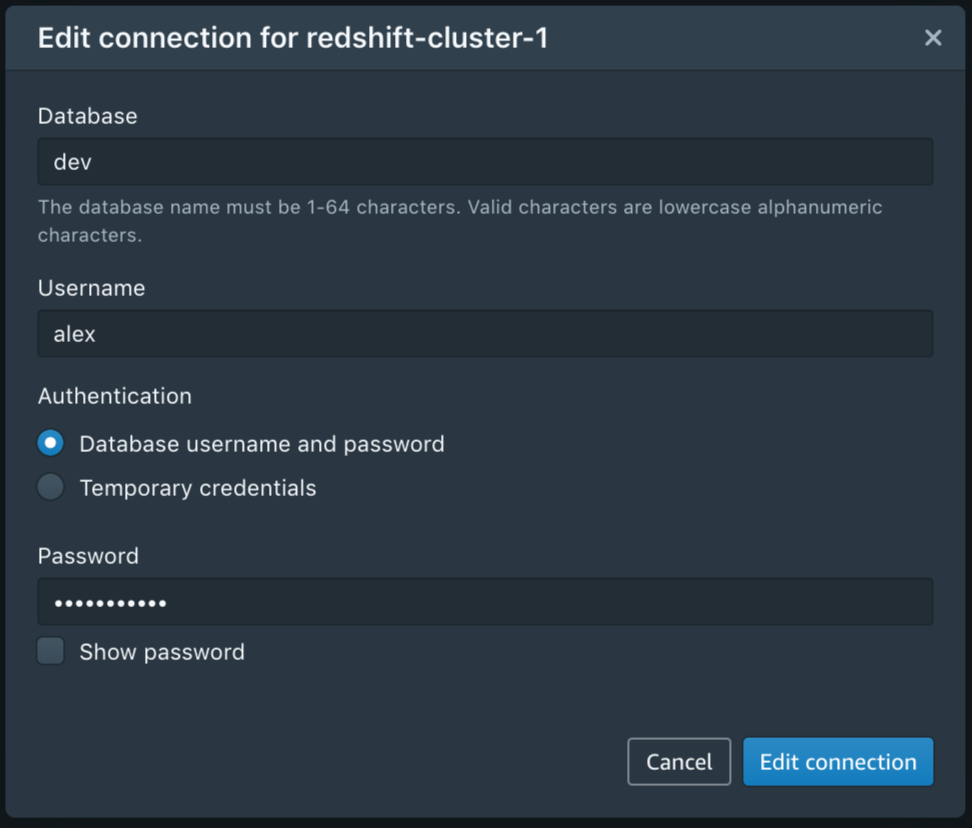The height and width of the screenshot is (828, 972).
Task: Confirm with the blue Edit connection button
Action: click(838, 762)
